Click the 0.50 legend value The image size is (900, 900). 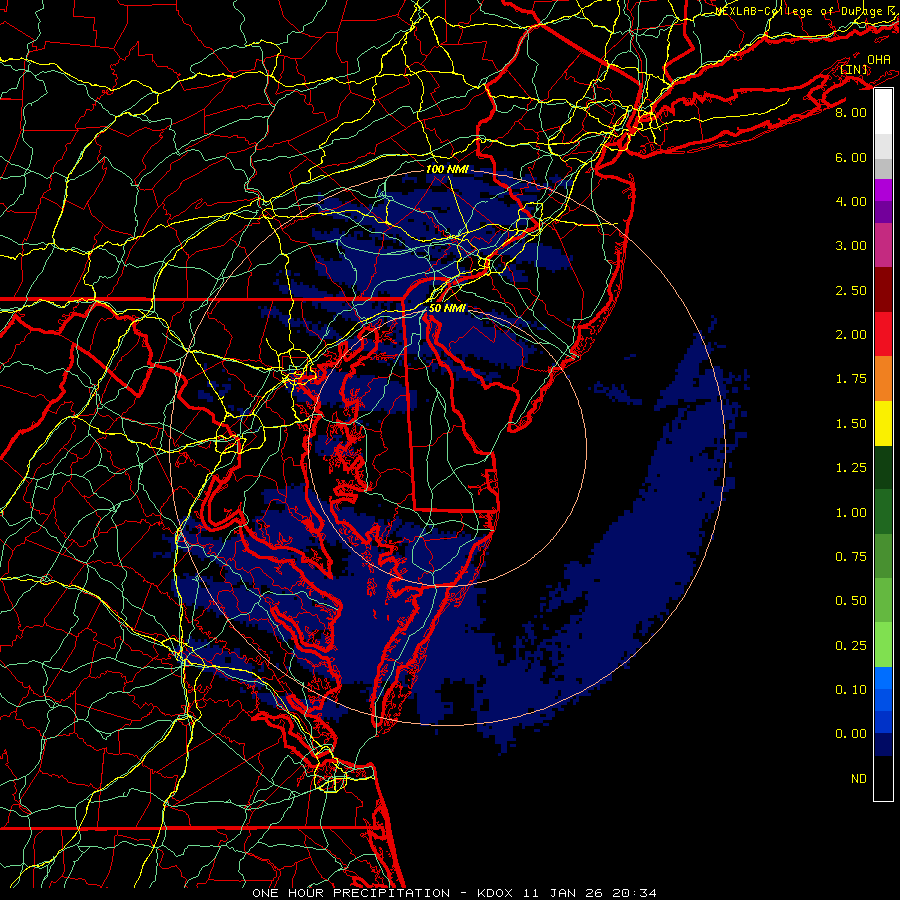click(x=851, y=601)
